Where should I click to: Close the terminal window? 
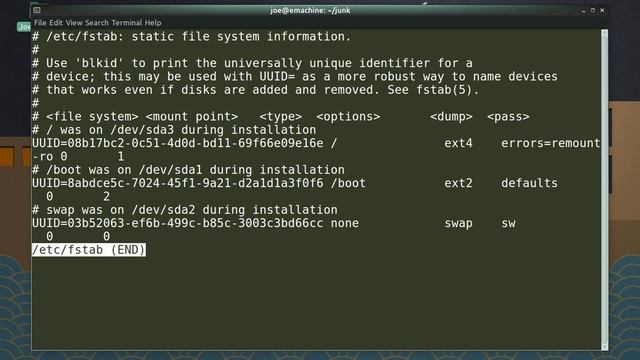pyautogui.click(x=602, y=10)
